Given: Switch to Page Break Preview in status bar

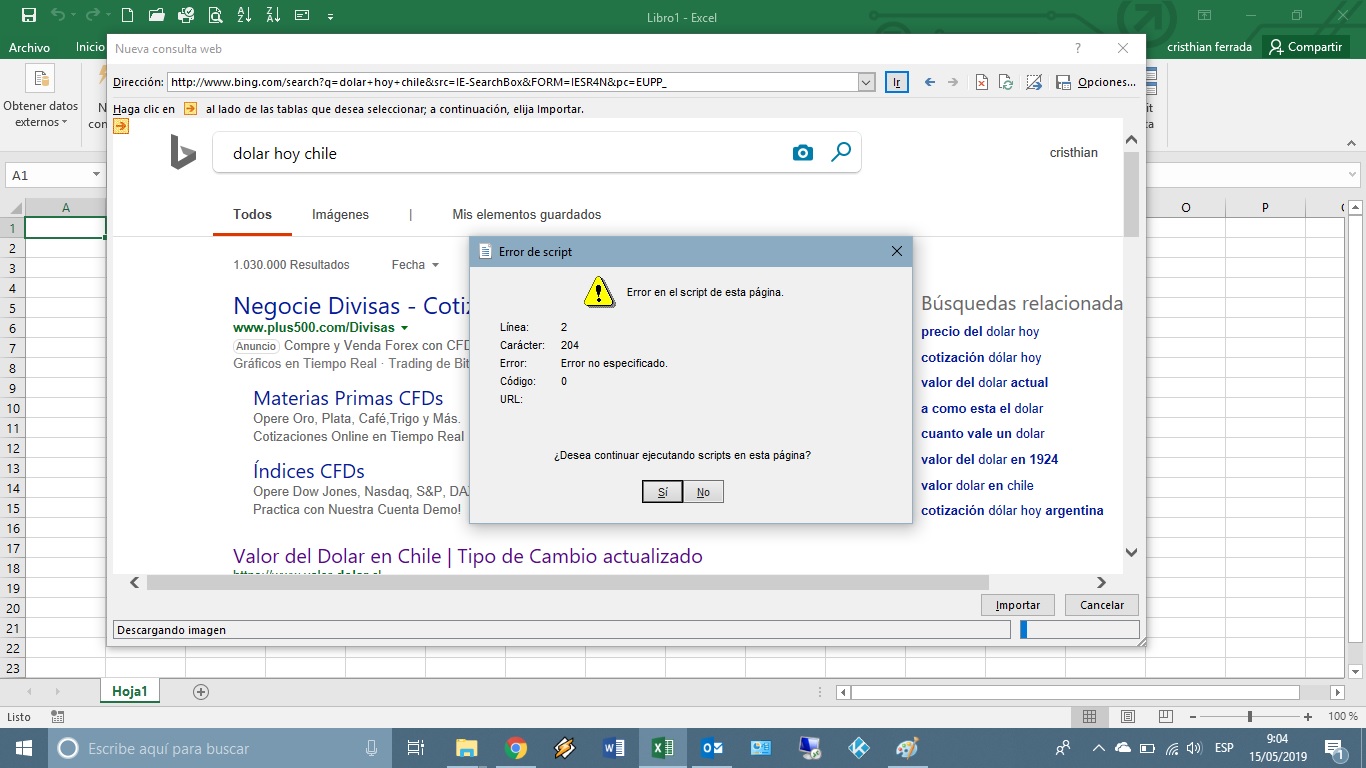Looking at the screenshot, I should [x=1165, y=717].
